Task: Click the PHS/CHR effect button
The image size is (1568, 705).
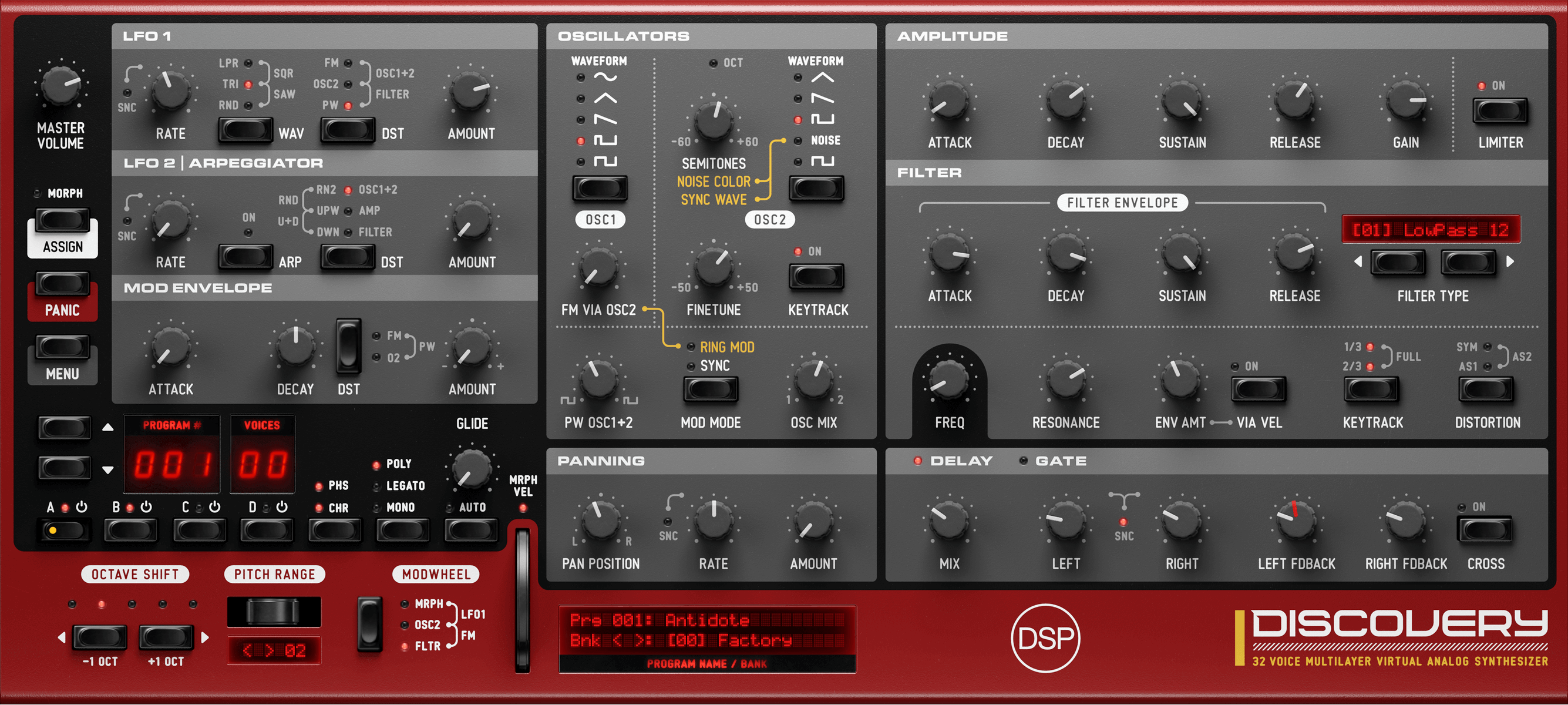Action: tap(335, 531)
